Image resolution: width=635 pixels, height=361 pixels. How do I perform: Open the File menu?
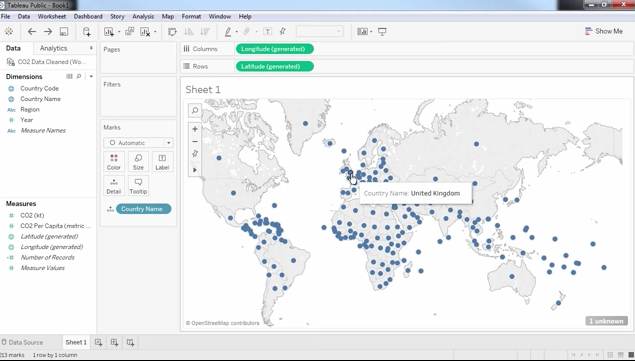click(x=6, y=17)
